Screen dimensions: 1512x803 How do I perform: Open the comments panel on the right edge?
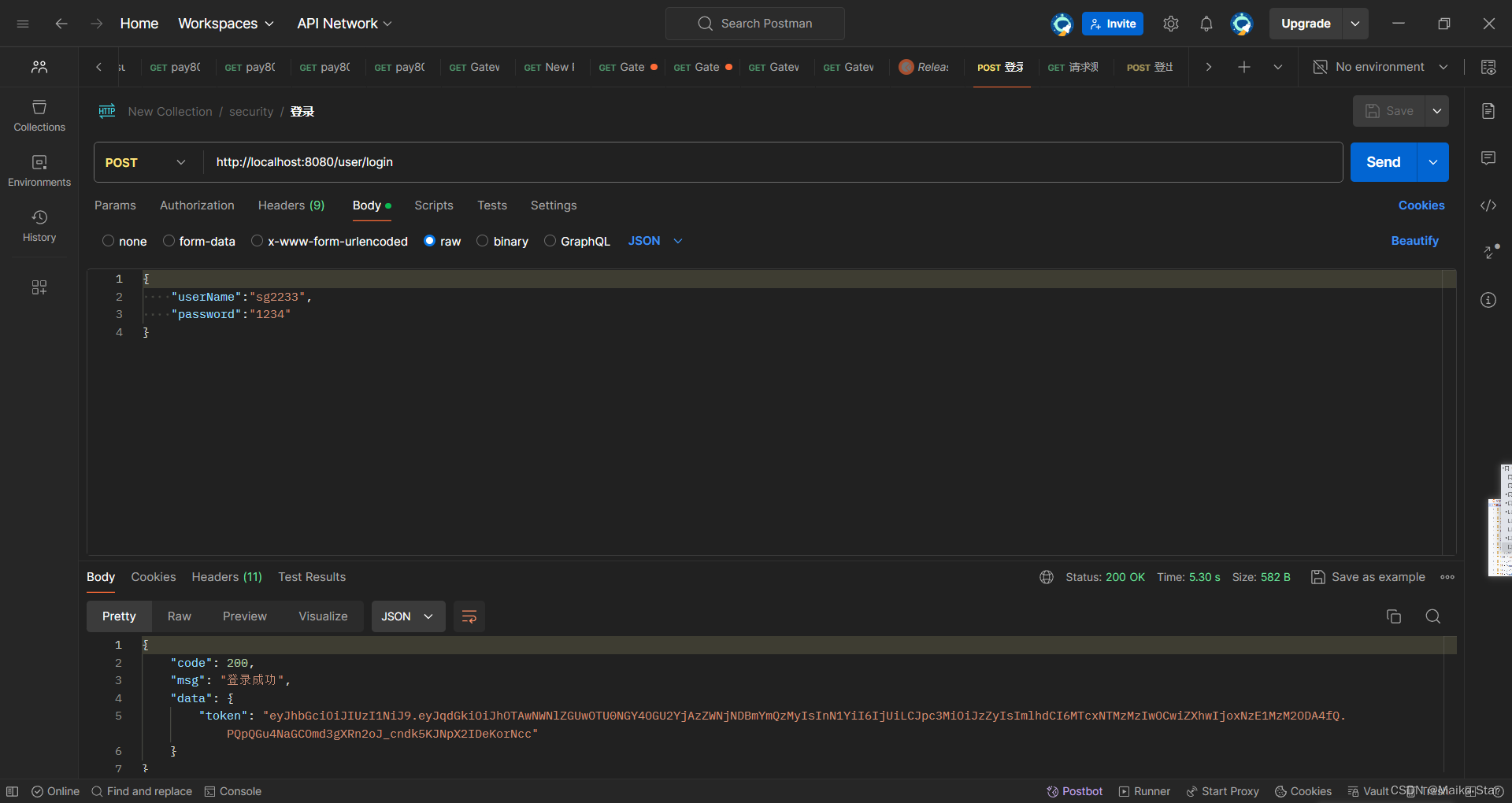(x=1488, y=158)
